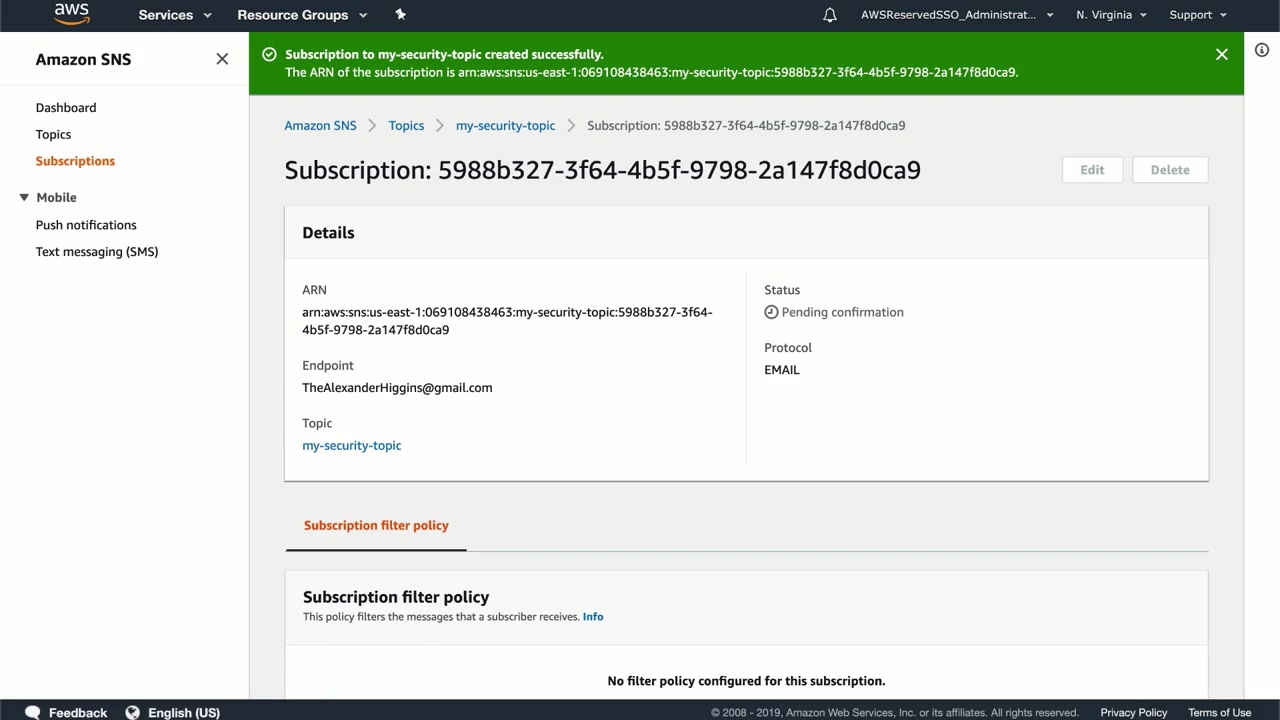Click the language globe icon
This screenshot has height=720, width=1280.
(132, 712)
